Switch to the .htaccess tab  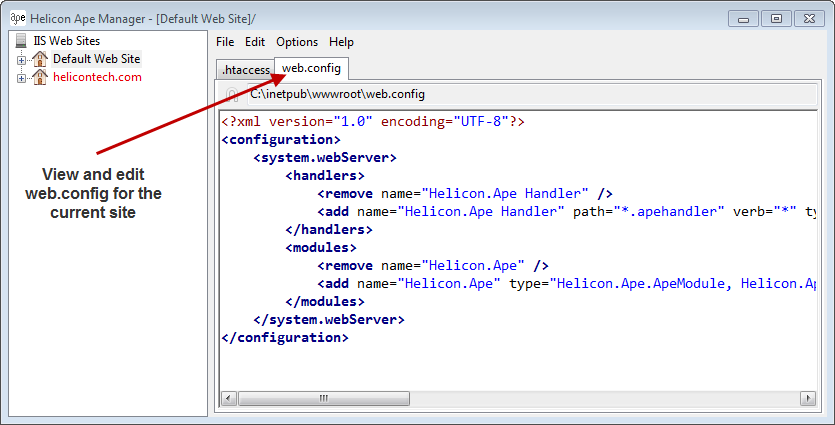point(245,70)
